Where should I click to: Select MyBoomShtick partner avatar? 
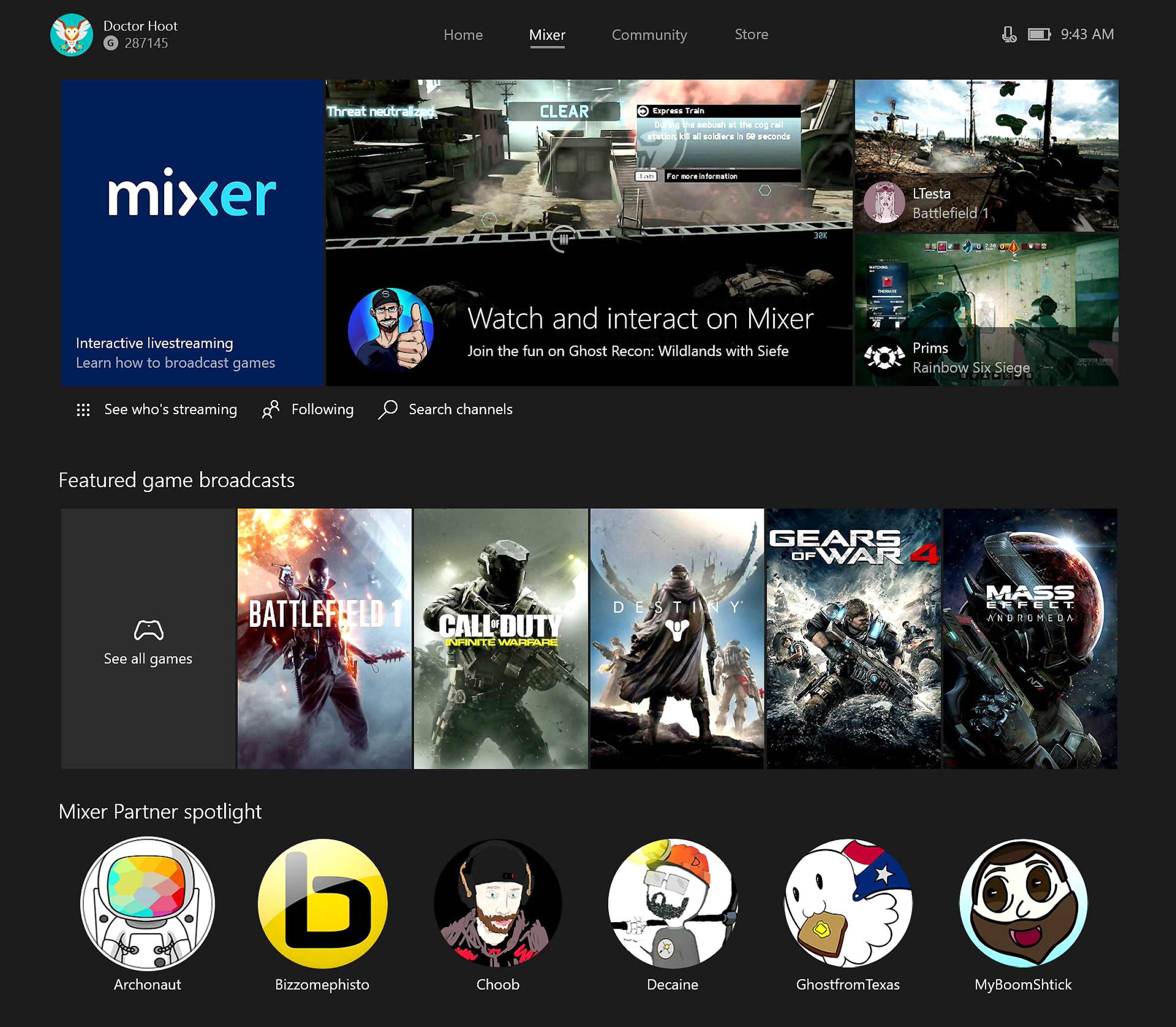[1023, 904]
